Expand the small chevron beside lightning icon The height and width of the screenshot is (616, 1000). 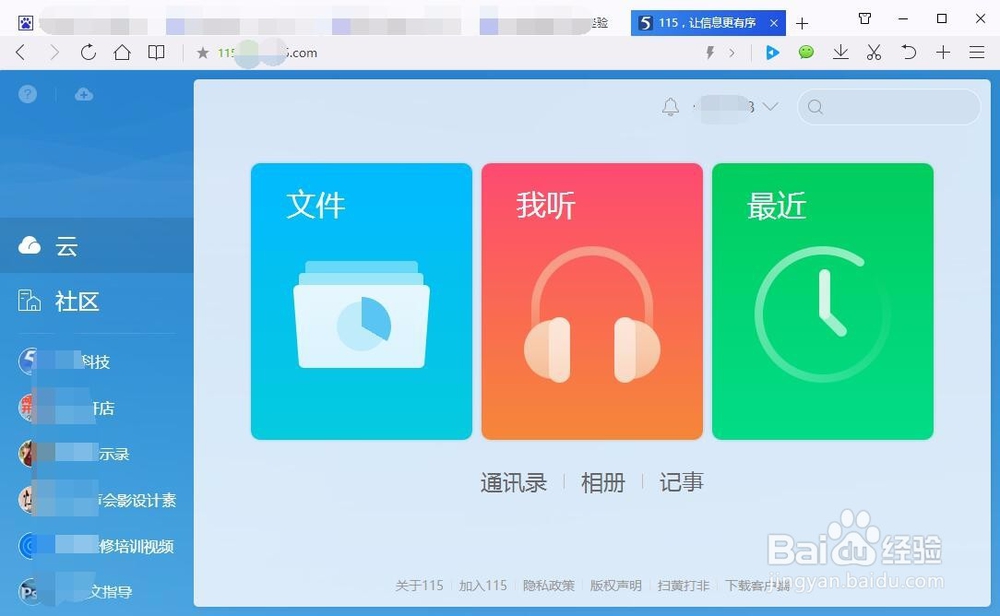[732, 53]
